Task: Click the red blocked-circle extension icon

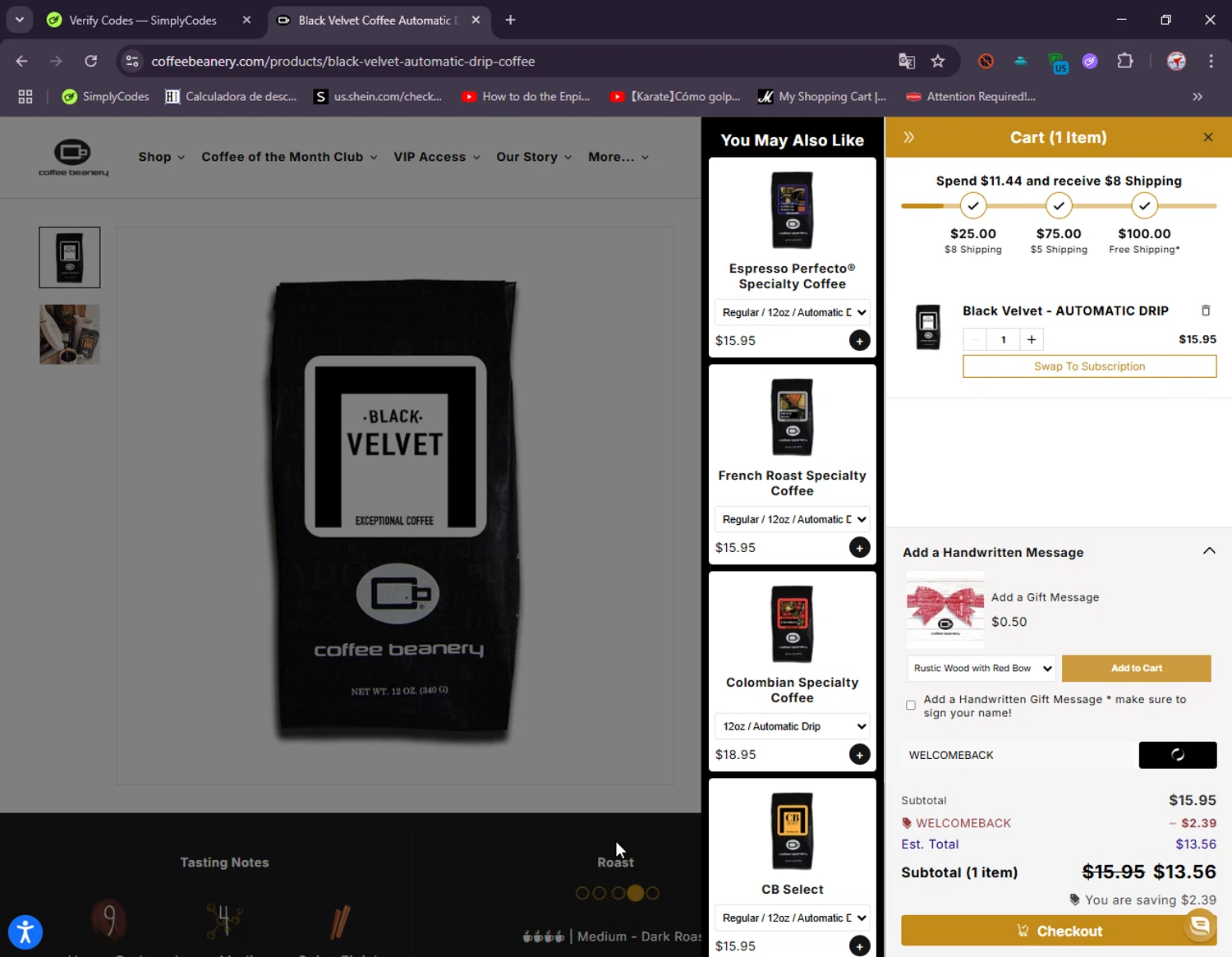Action: (x=986, y=61)
